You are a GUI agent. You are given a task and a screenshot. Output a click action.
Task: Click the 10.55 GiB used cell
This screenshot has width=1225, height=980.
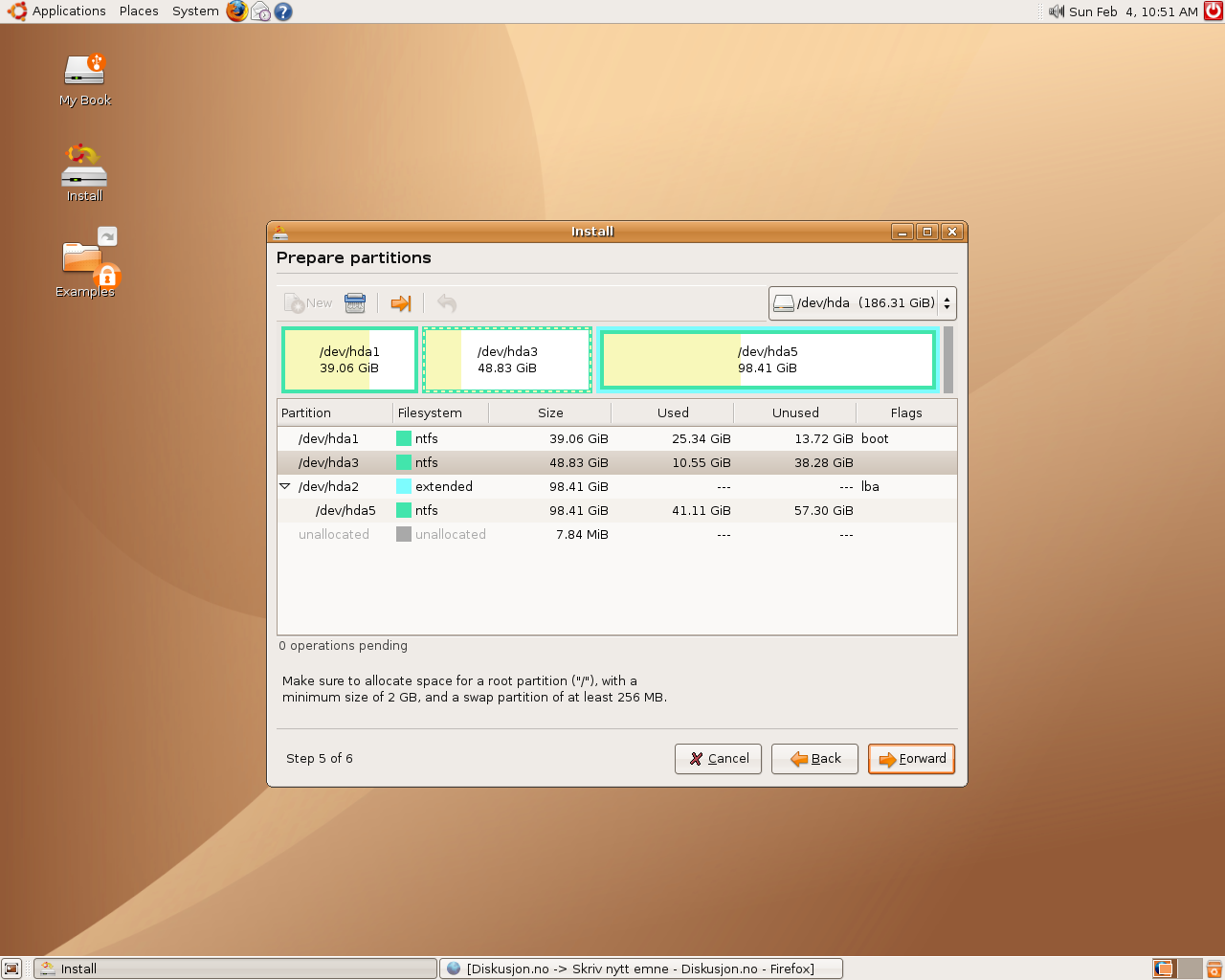[x=702, y=463]
